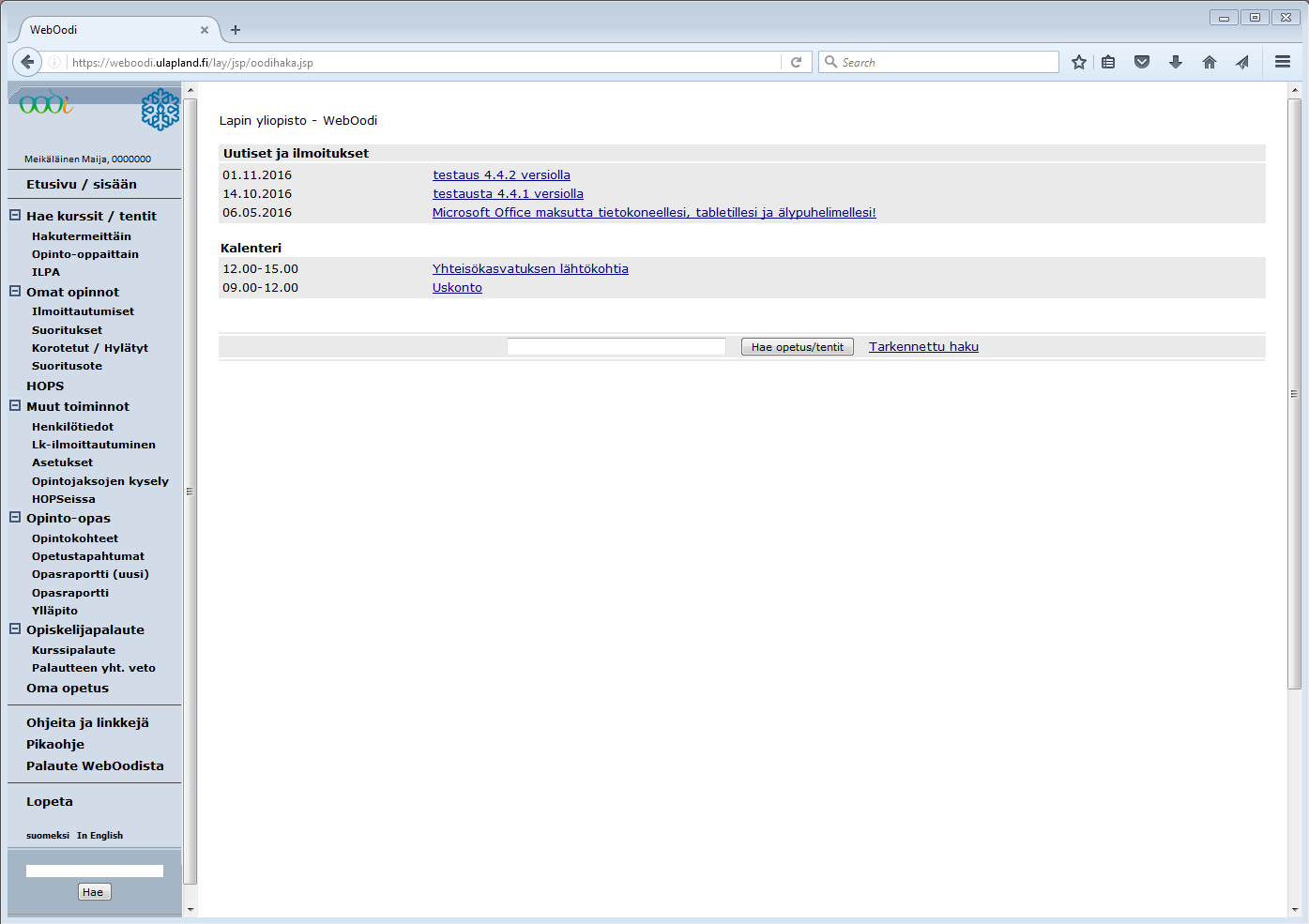
Task: Open calendar entry Uskonto
Action: (457, 288)
